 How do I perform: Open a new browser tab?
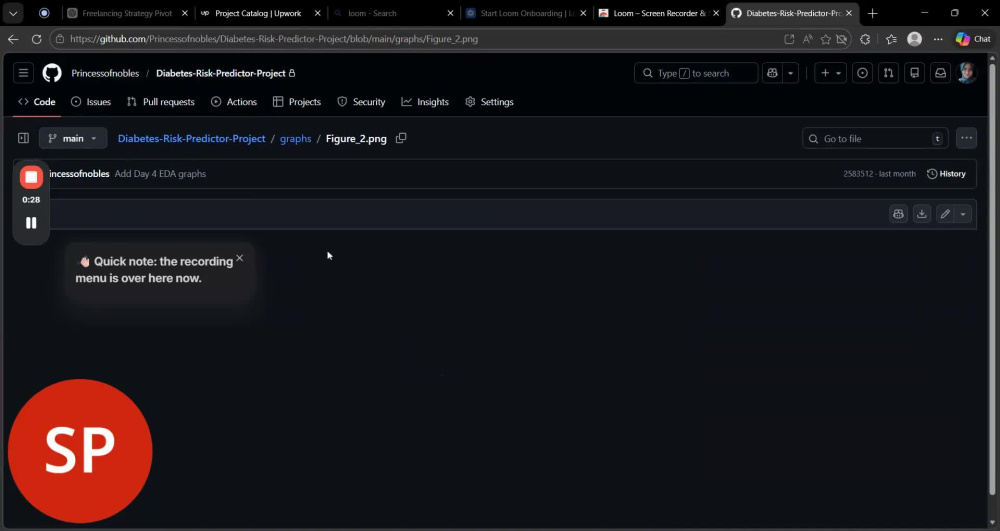872,13
